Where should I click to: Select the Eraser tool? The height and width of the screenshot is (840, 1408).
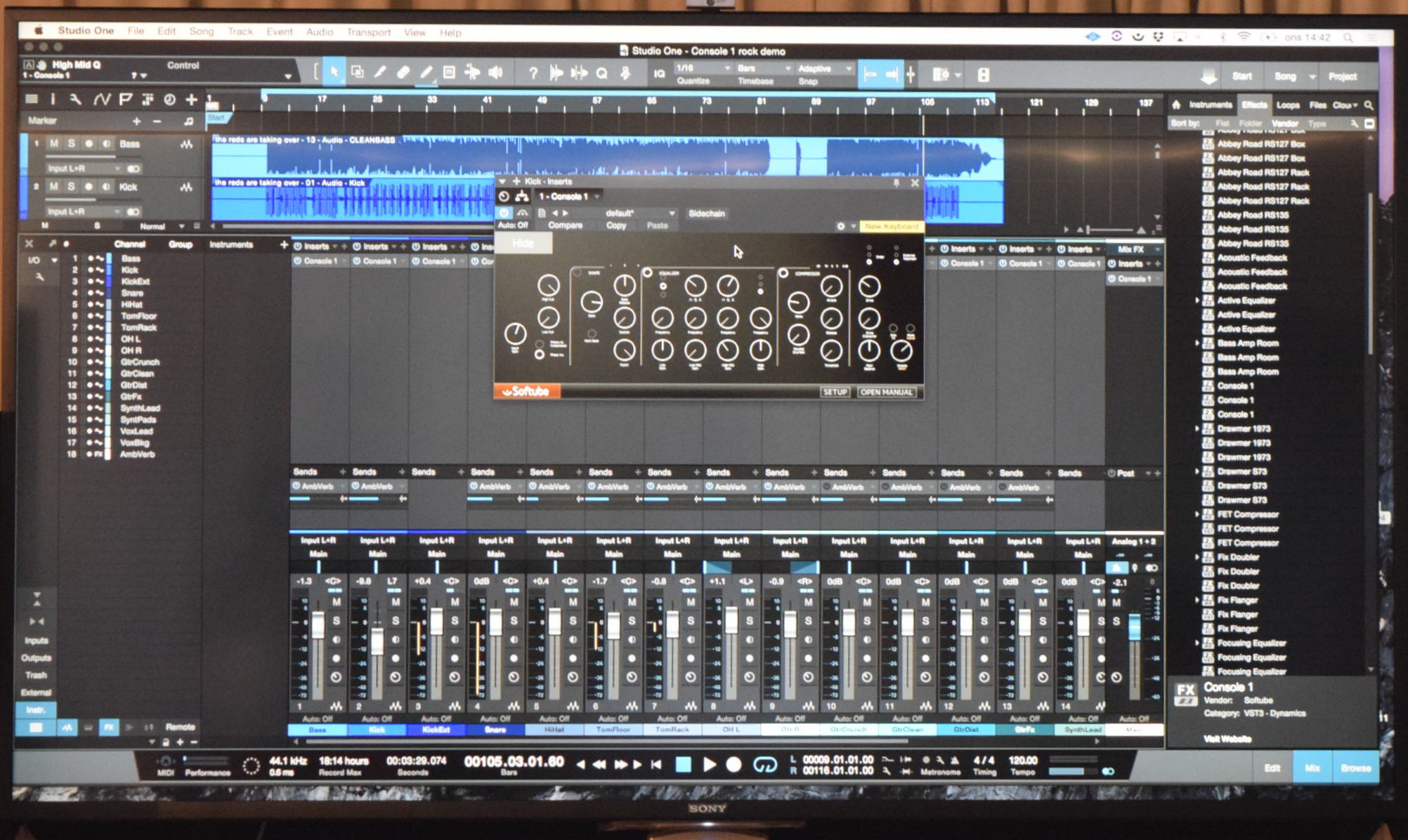point(403,72)
